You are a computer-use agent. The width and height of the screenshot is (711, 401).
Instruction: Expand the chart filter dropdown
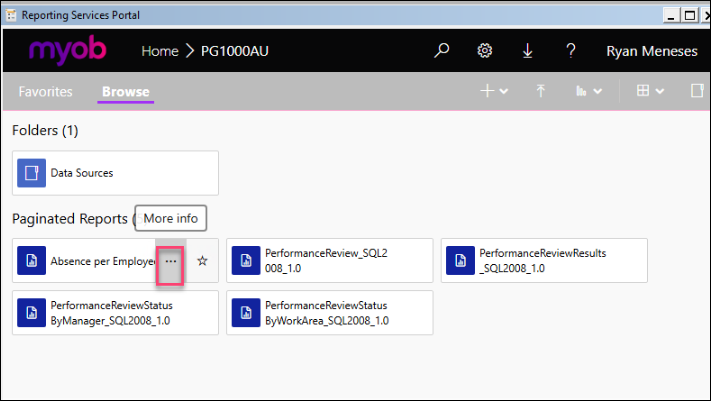tap(588, 91)
